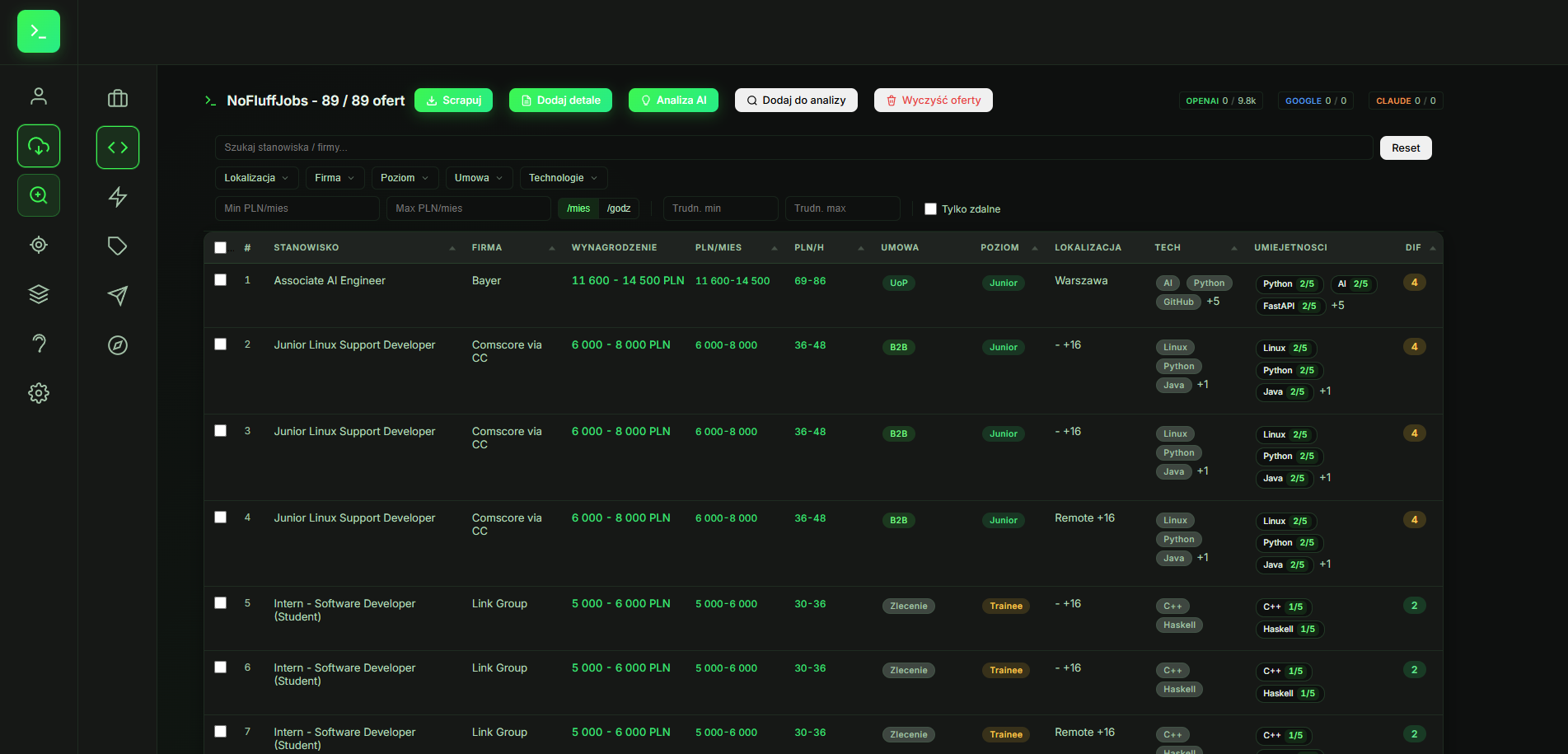Viewport: 1568px width, 754px height.
Task: Select the compass explore icon
Action: [118, 345]
